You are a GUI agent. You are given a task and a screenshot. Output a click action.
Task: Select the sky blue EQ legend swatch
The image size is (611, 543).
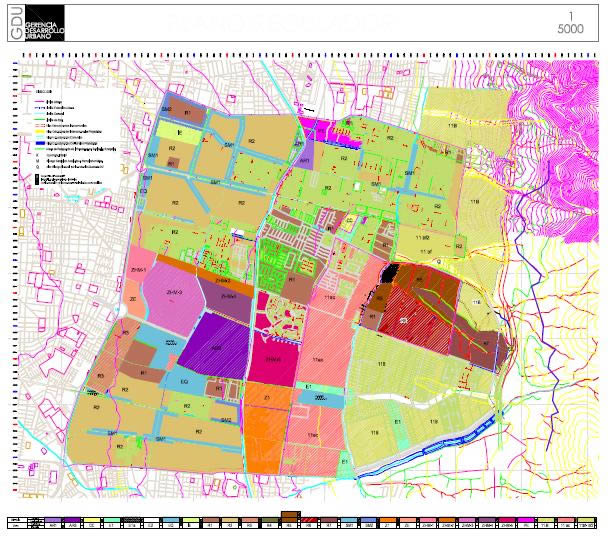point(171,520)
